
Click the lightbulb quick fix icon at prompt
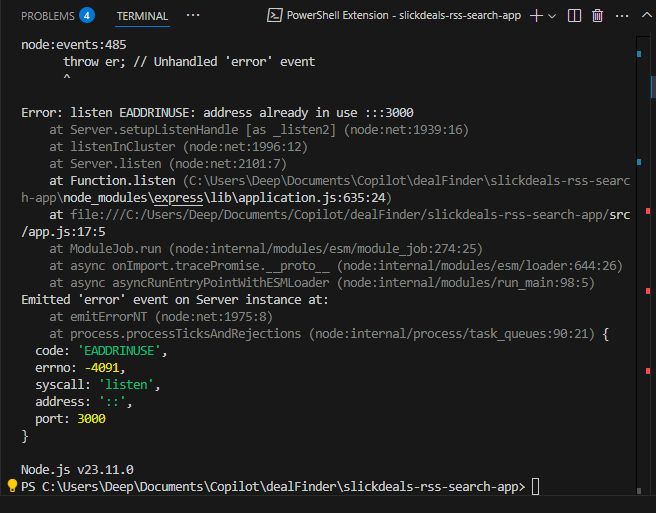point(12,486)
